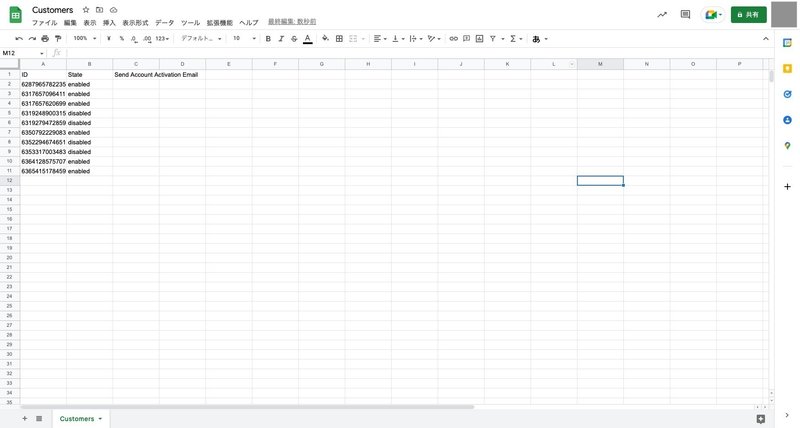
Task: Open the 挿入 menu
Action: tap(109, 23)
